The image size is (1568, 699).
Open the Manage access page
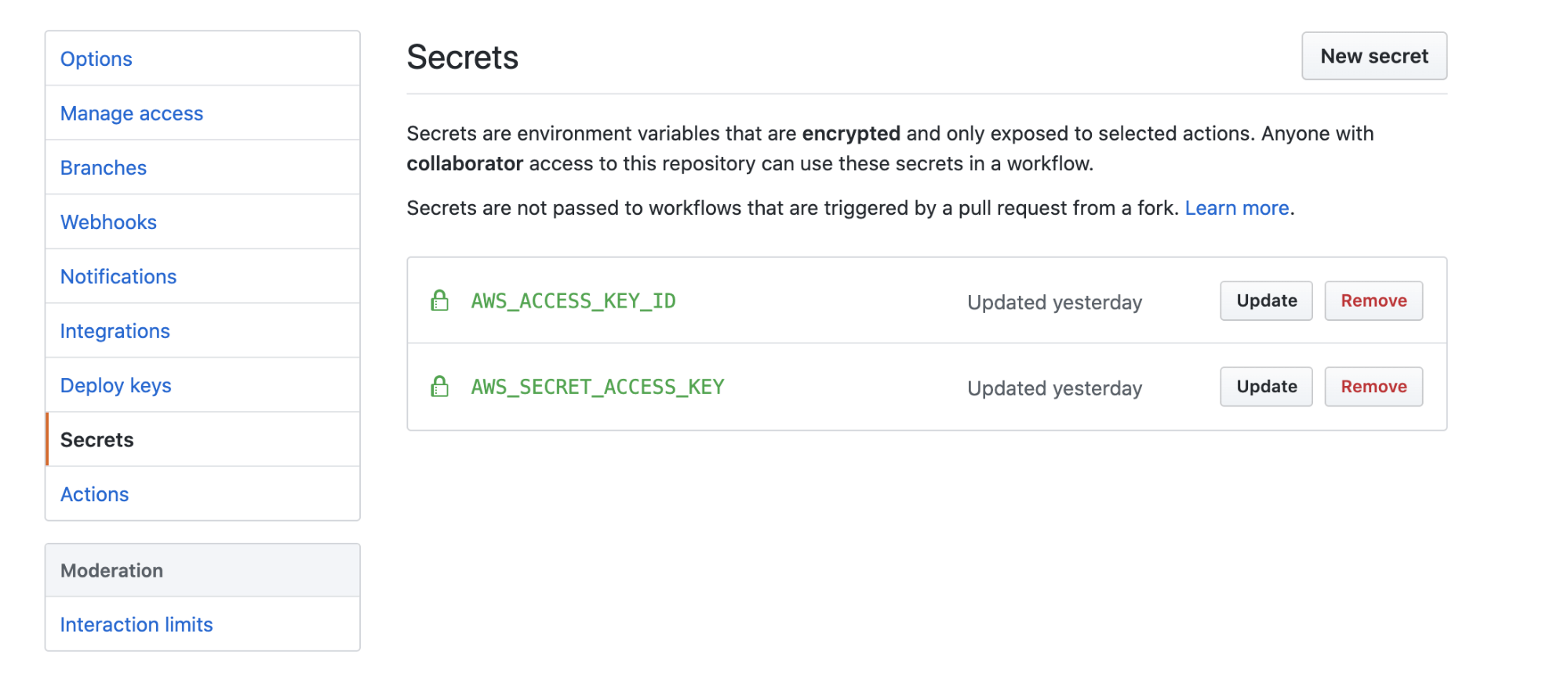(x=131, y=112)
